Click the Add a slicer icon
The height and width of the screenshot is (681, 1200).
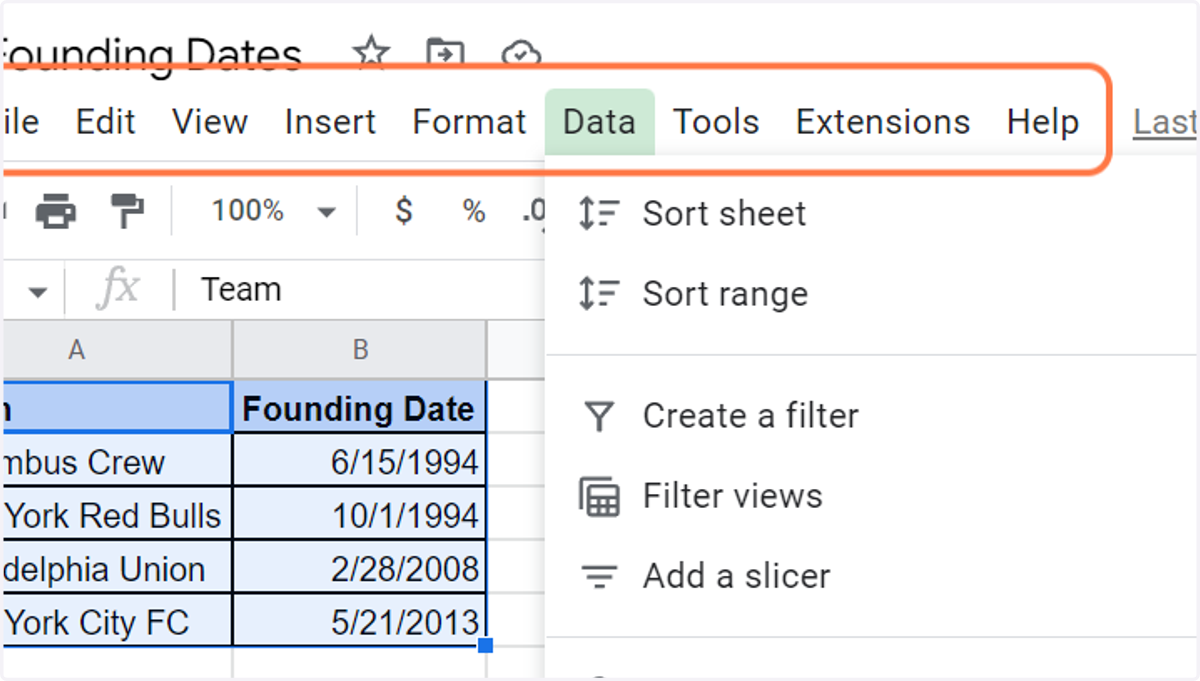tap(599, 577)
